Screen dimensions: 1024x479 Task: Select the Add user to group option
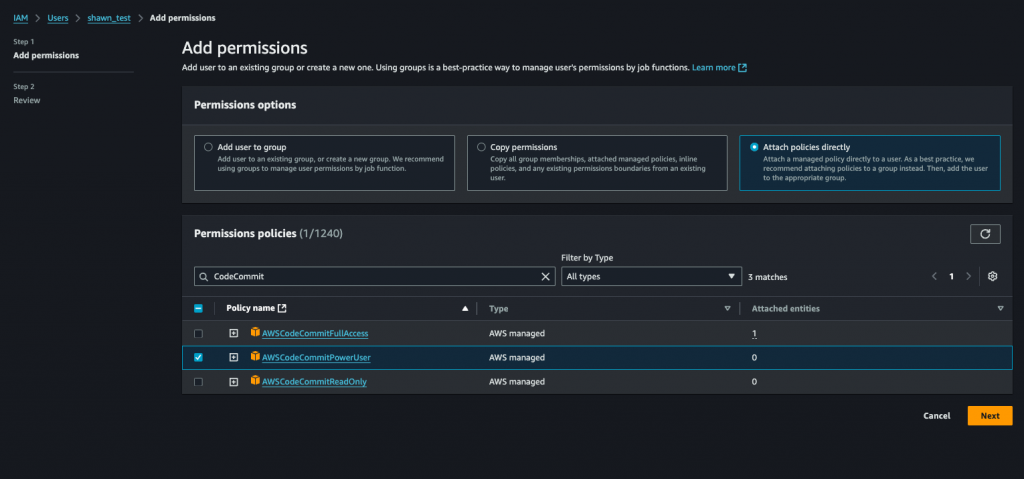pos(208,147)
